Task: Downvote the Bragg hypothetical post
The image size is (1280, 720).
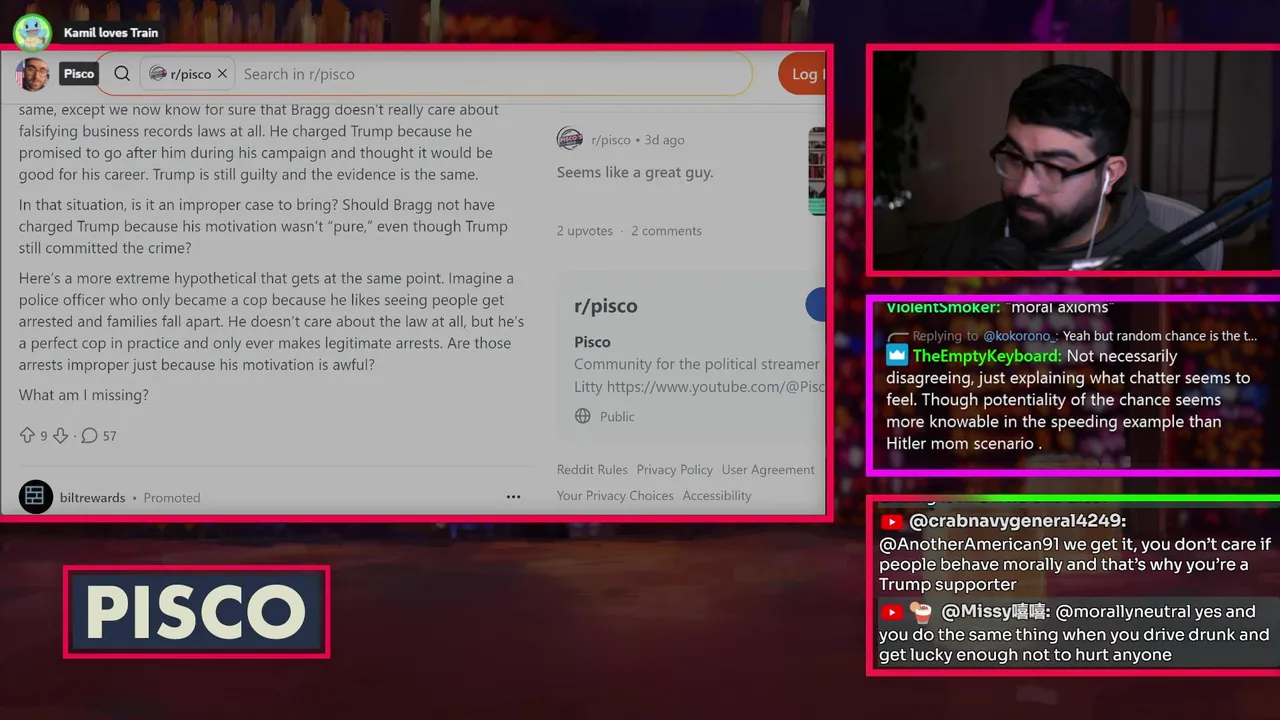Action: coord(60,436)
